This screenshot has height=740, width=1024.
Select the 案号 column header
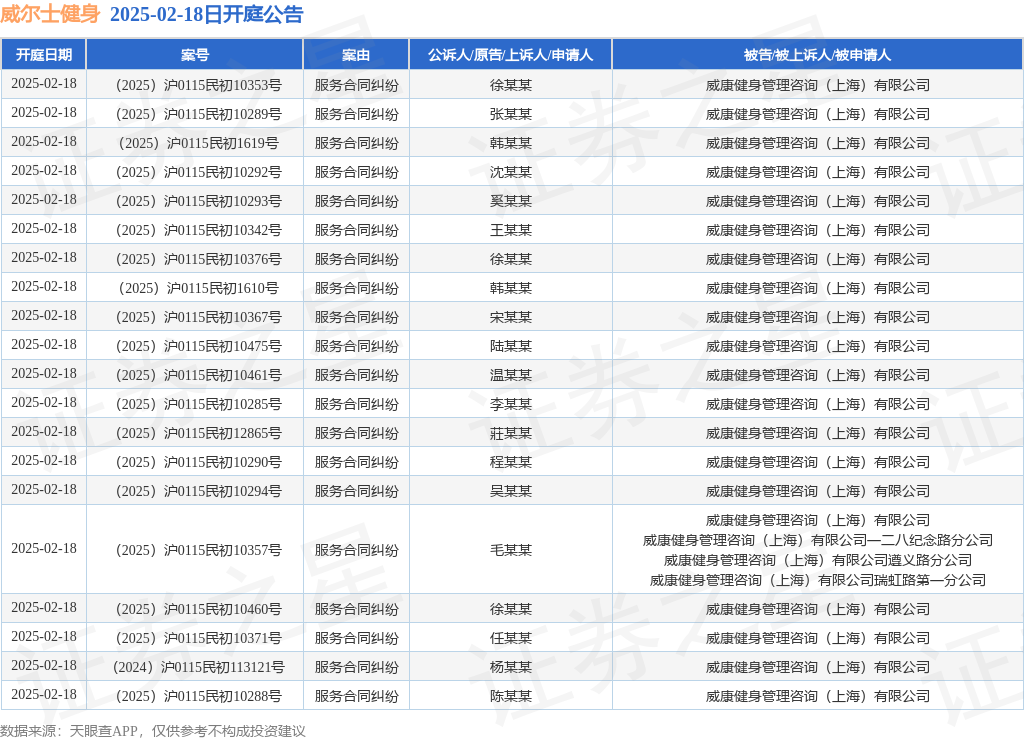(x=195, y=55)
